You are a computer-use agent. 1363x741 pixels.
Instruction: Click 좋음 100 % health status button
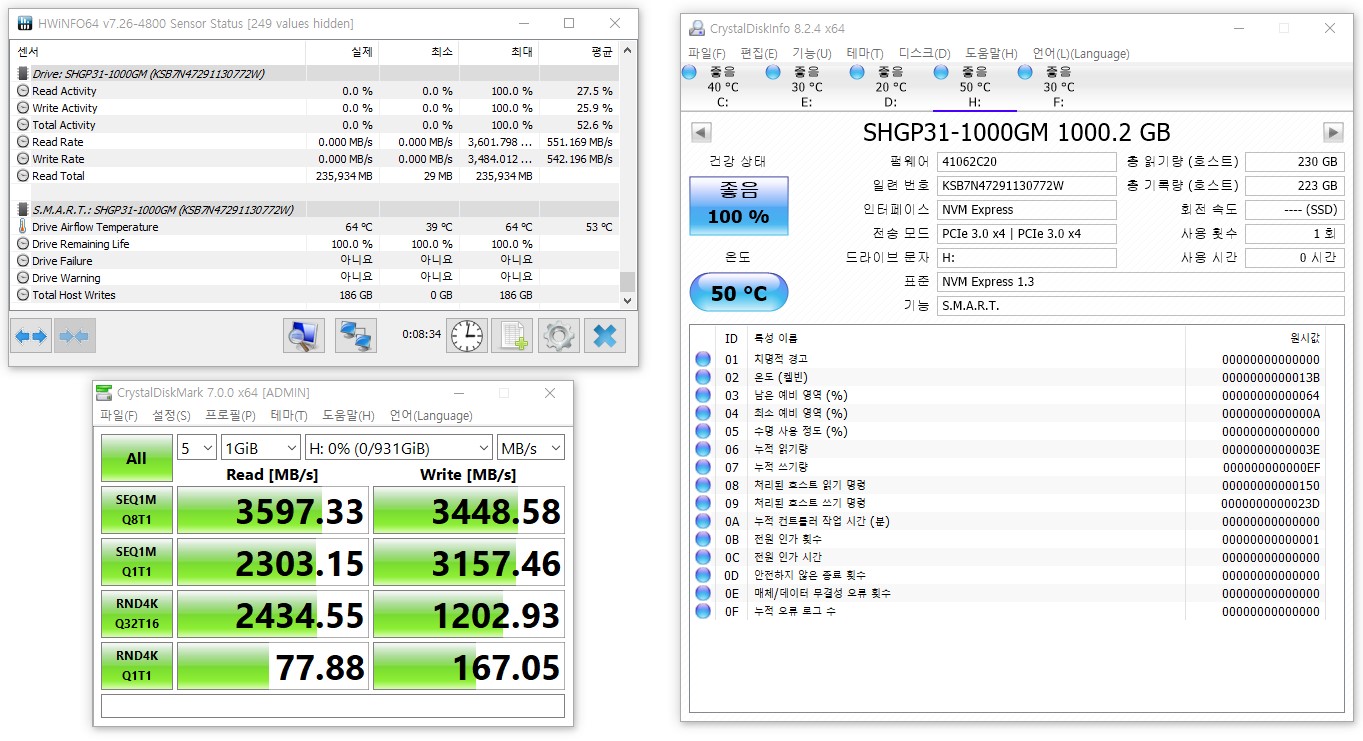pos(739,205)
